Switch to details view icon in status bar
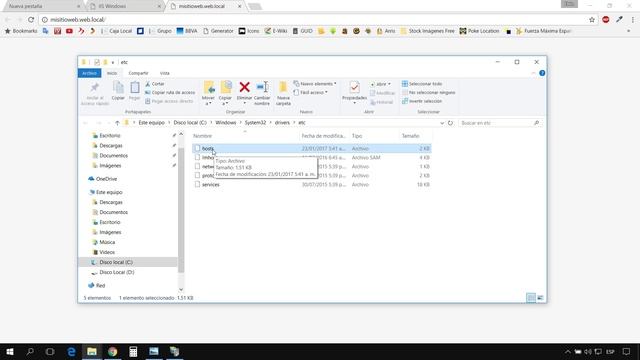Screen dimensions: 640x360 click(531, 298)
